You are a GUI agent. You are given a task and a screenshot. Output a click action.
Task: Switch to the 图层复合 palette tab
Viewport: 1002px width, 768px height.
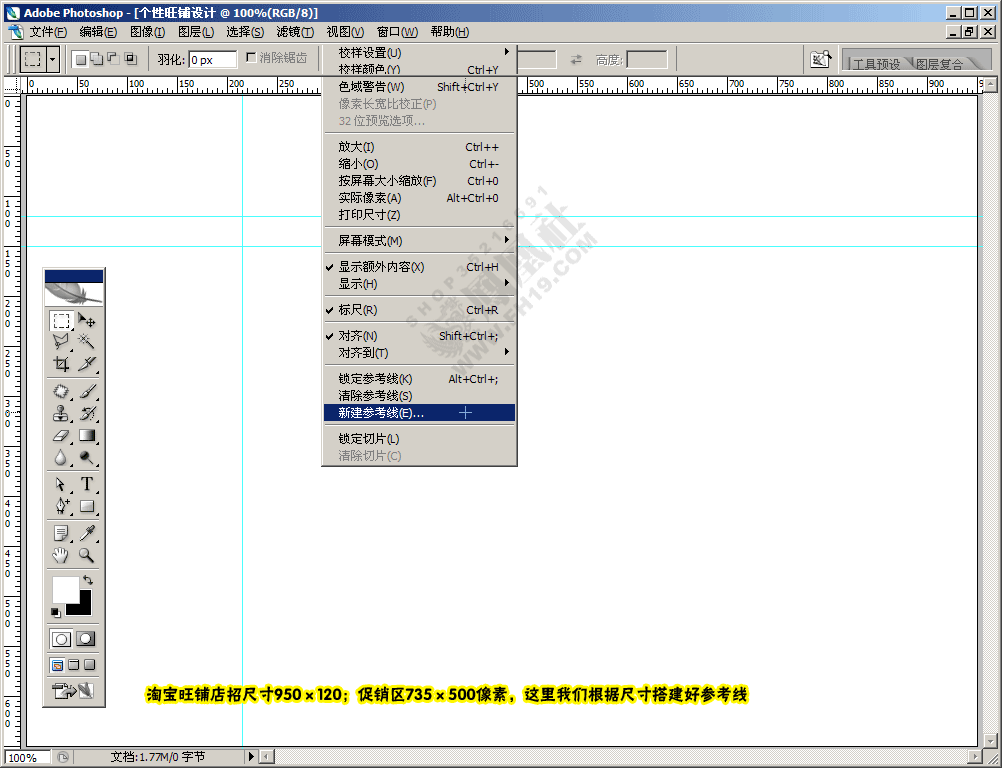point(939,64)
